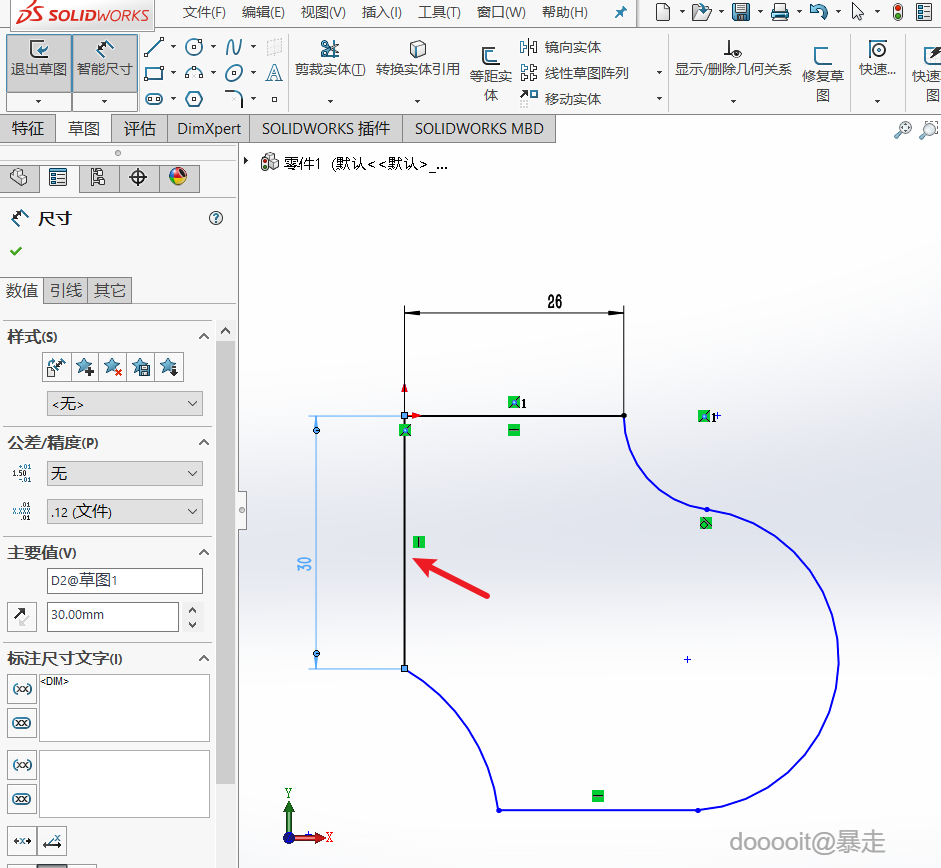The width and height of the screenshot is (941, 868).
Task: Click the New document icon
Action: pyautogui.click(x=663, y=12)
